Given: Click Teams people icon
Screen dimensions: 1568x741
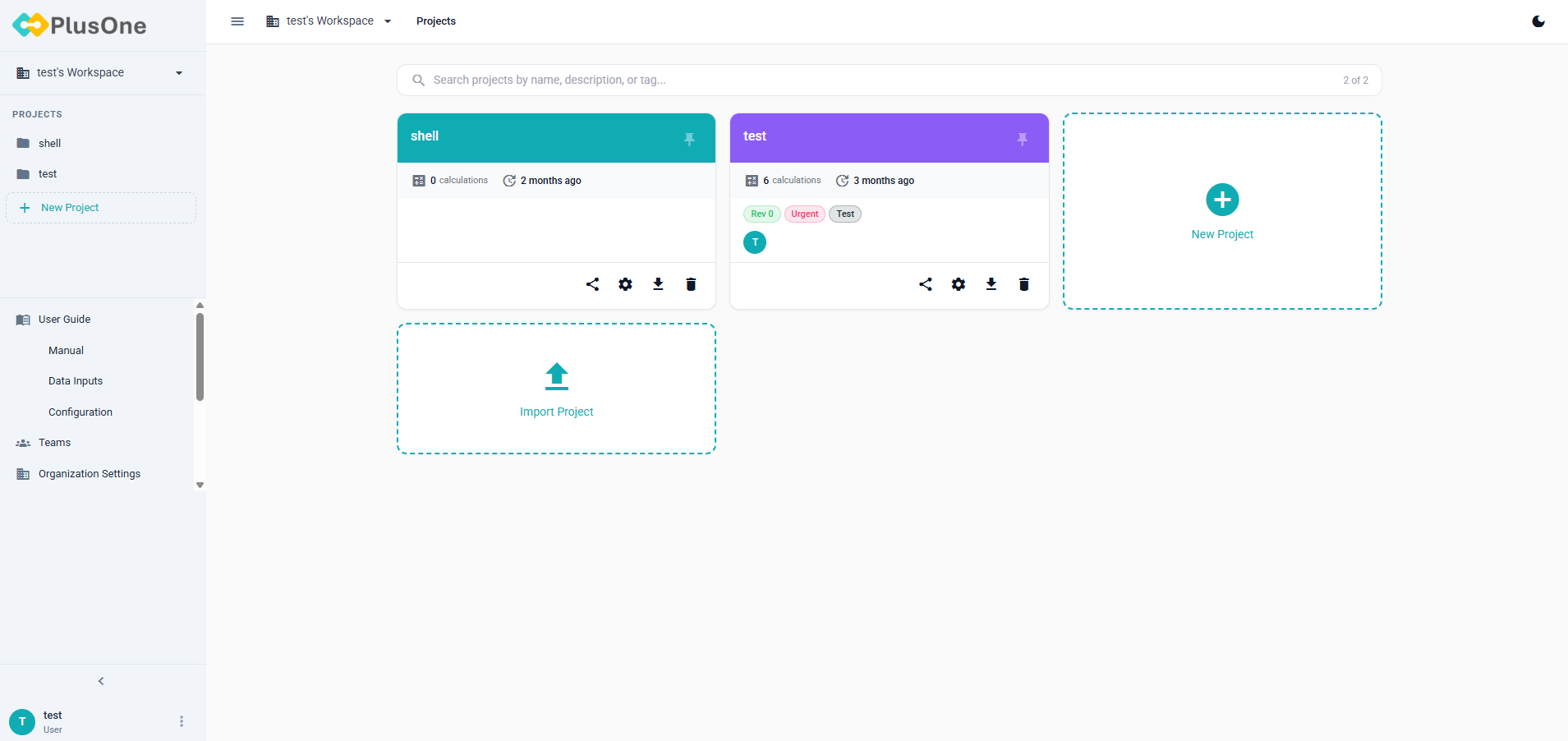Looking at the screenshot, I should 23,443.
